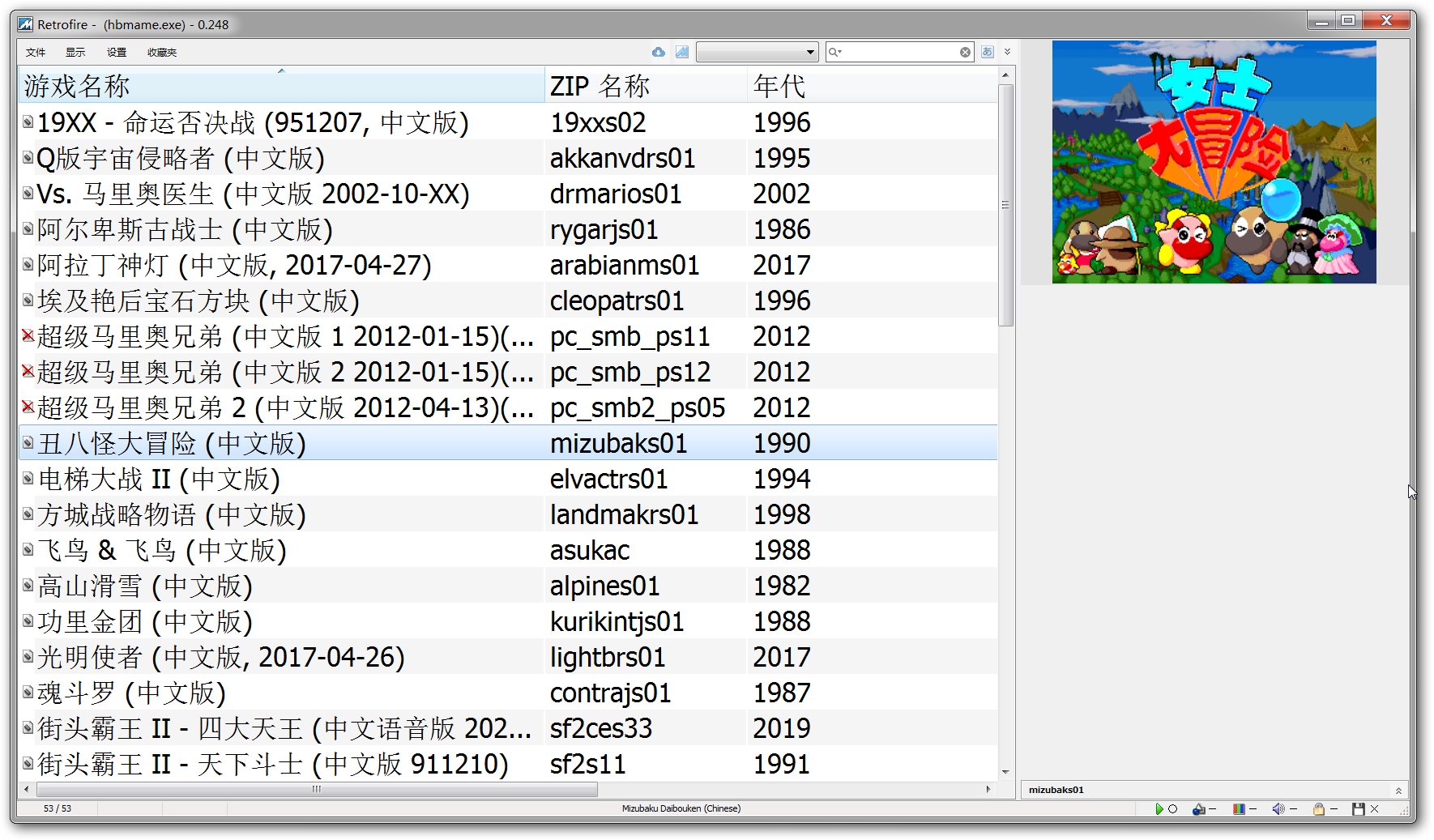Open the search magnifier options dropdown

point(834,52)
